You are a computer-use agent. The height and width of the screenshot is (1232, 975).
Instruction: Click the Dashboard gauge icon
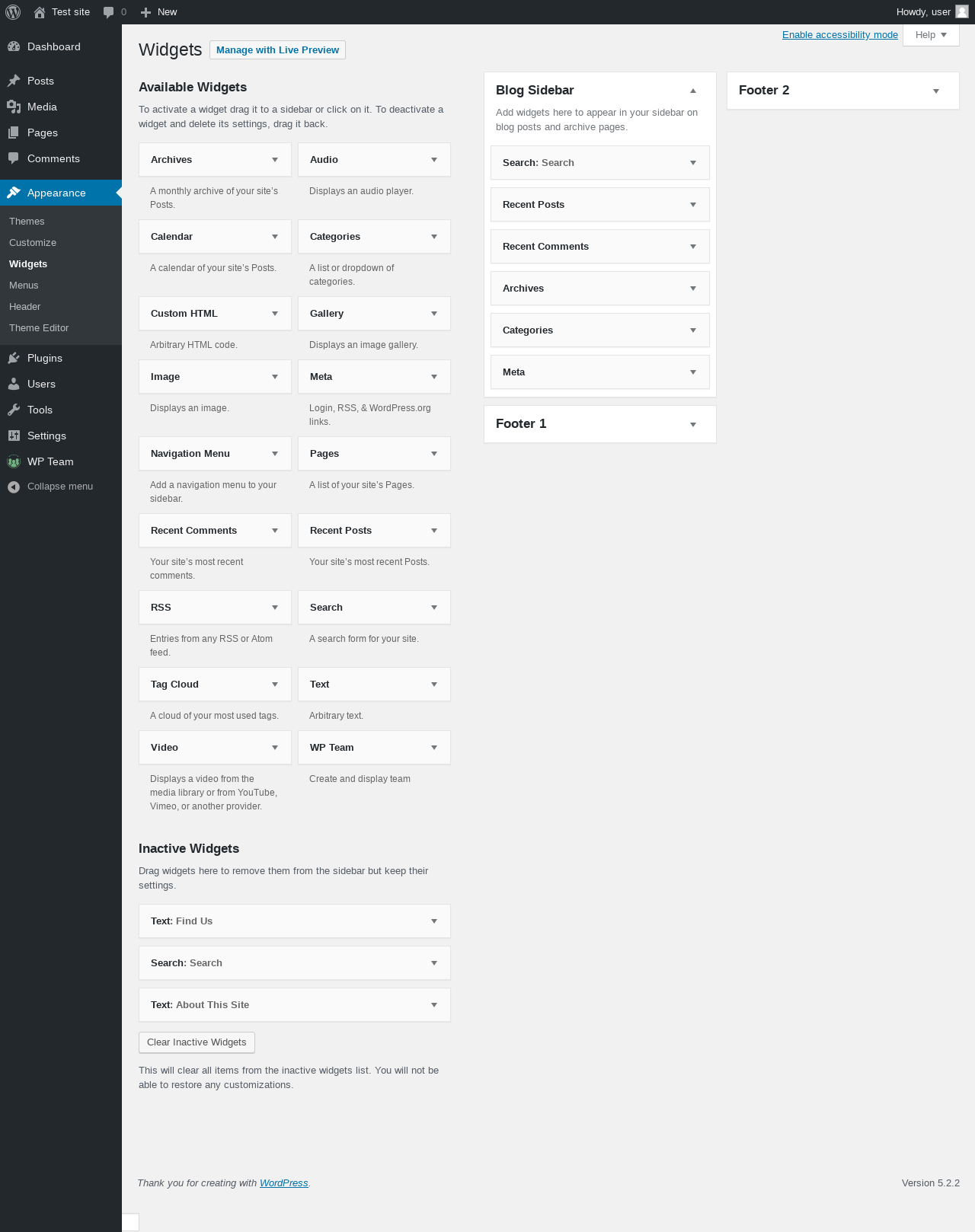coord(14,46)
